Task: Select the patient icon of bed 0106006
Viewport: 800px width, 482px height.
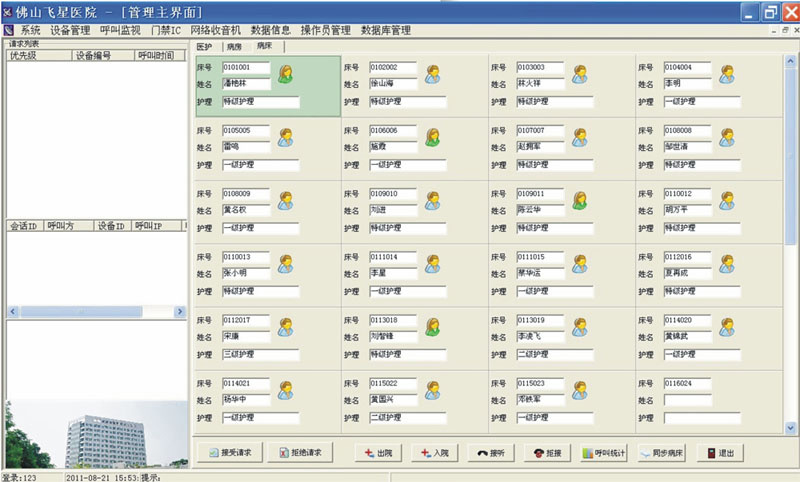Action: click(x=433, y=137)
